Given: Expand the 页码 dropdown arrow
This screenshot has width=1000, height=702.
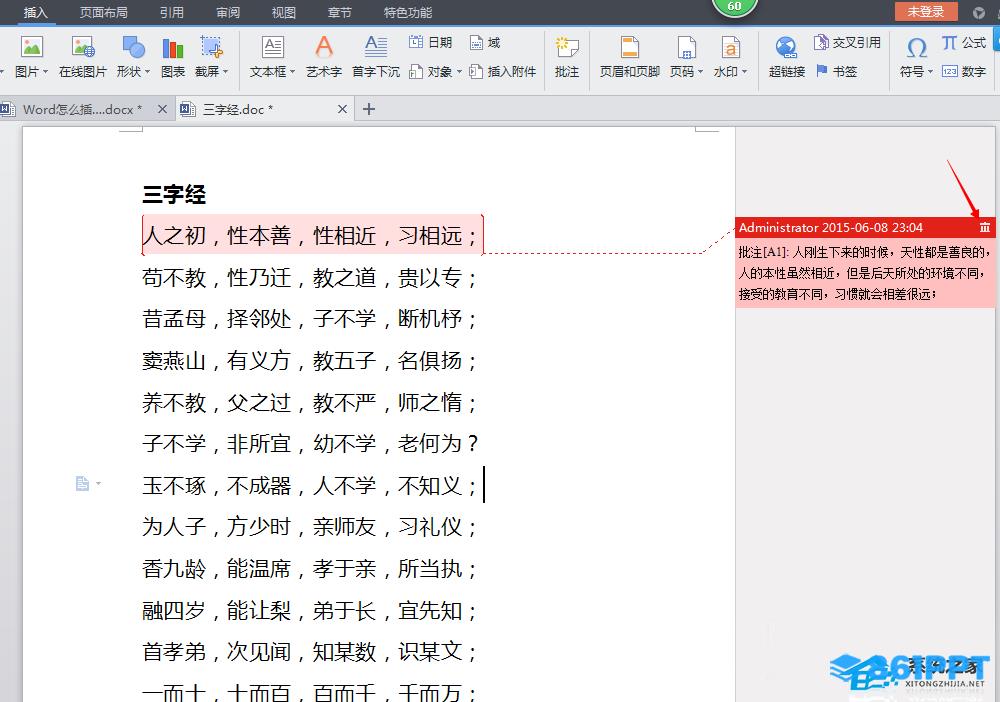Looking at the screenshot, I should (x=700, y=71).
